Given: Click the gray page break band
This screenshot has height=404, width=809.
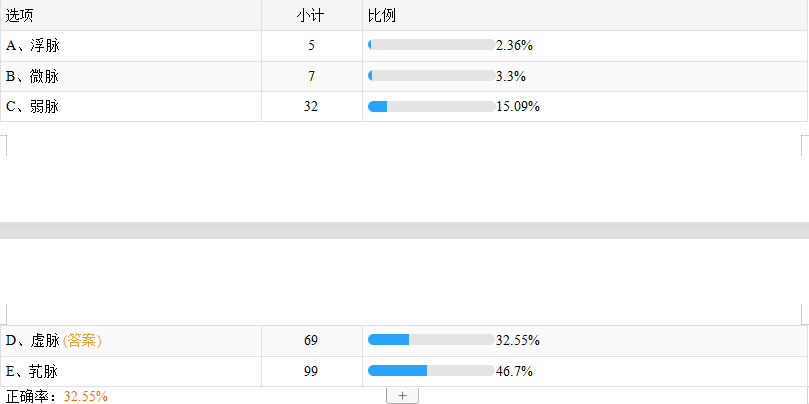Looking at the screenshot, I should pos(404,230).
